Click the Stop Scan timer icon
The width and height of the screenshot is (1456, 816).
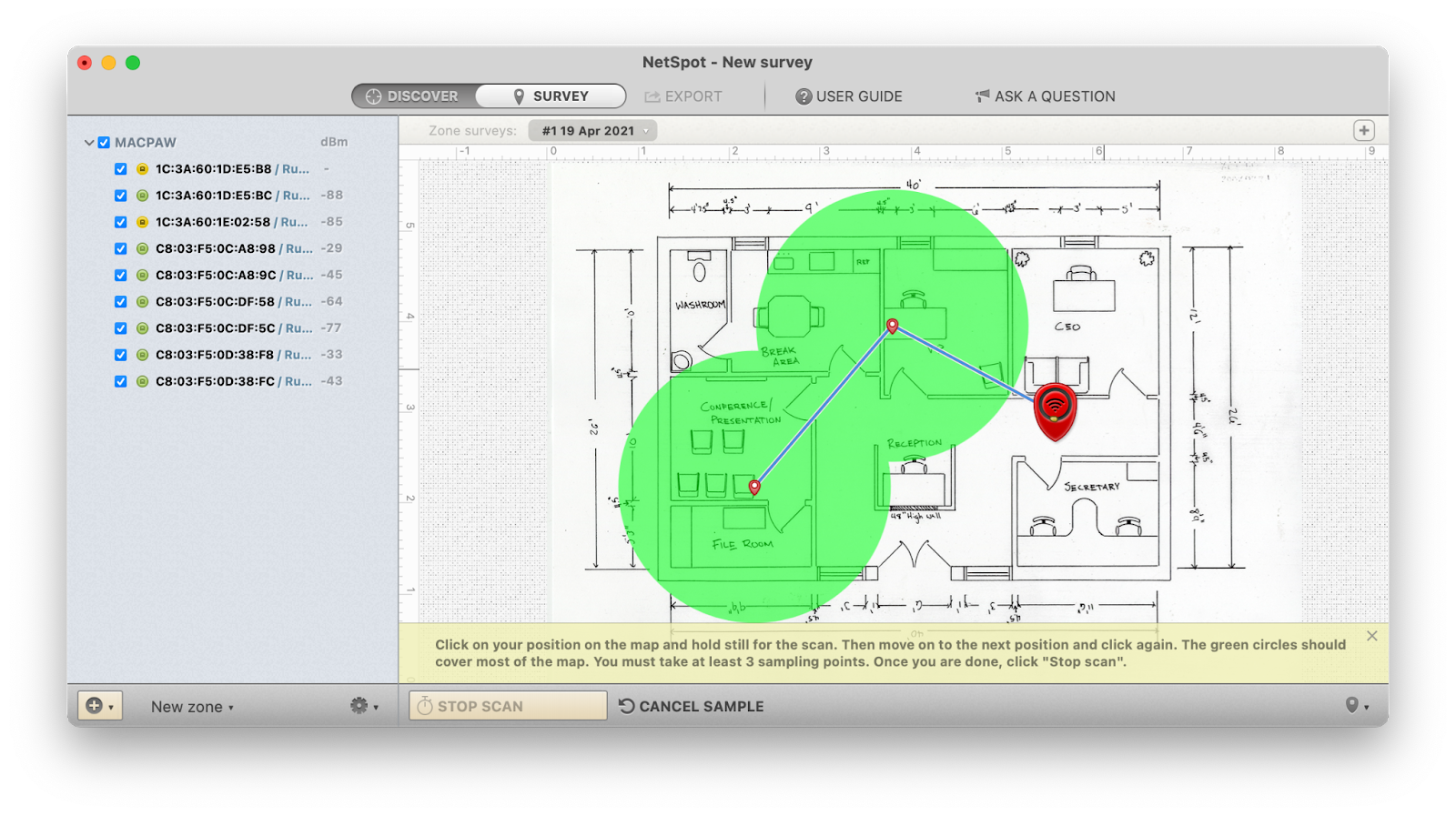pos(425,706)
